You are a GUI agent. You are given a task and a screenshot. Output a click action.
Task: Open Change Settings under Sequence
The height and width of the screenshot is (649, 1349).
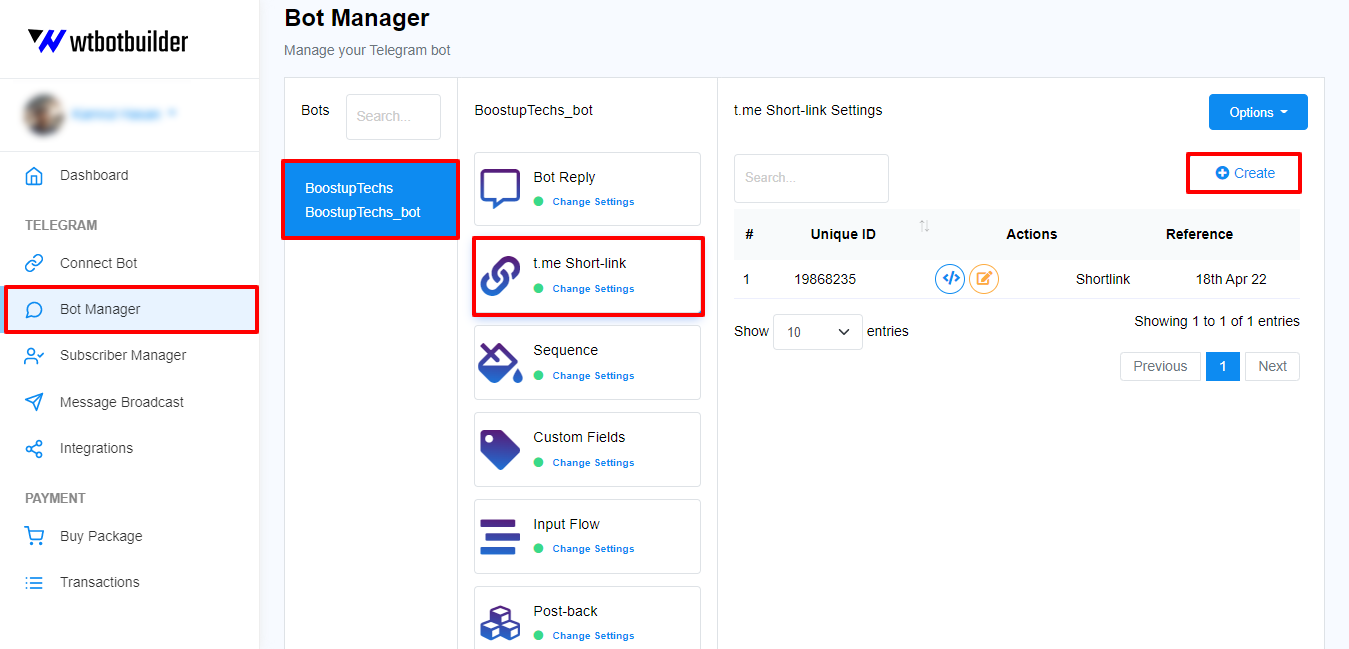(593, 376)
